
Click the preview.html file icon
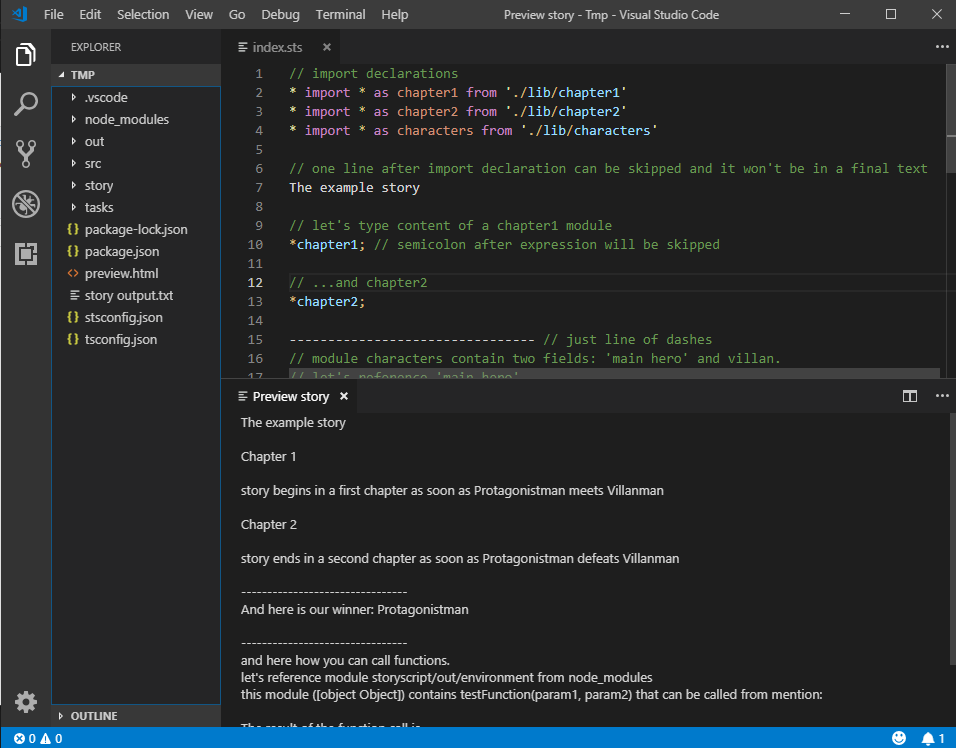coord(73,273)
